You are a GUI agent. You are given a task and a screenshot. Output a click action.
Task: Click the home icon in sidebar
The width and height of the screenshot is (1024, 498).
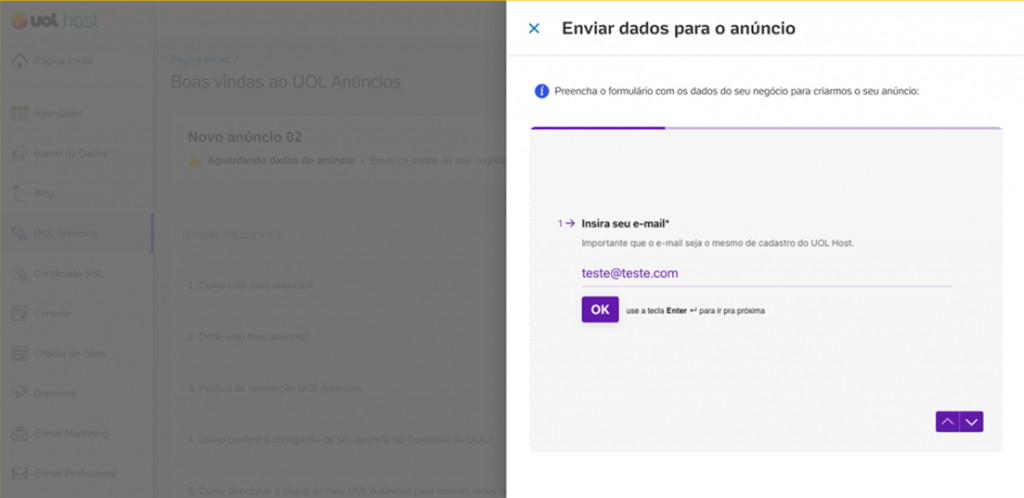click(x=20, y=61)
